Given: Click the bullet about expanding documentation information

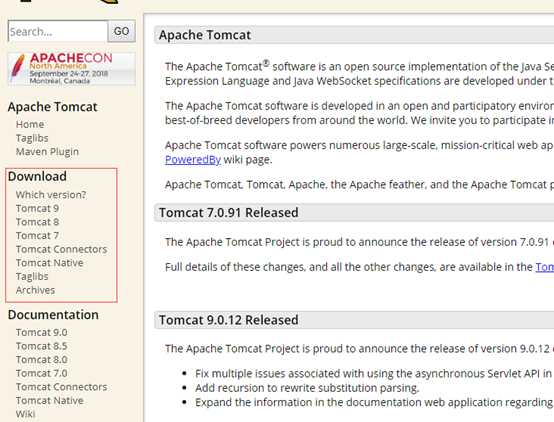Looking at the screenshot, I should (x=374, y=403).
